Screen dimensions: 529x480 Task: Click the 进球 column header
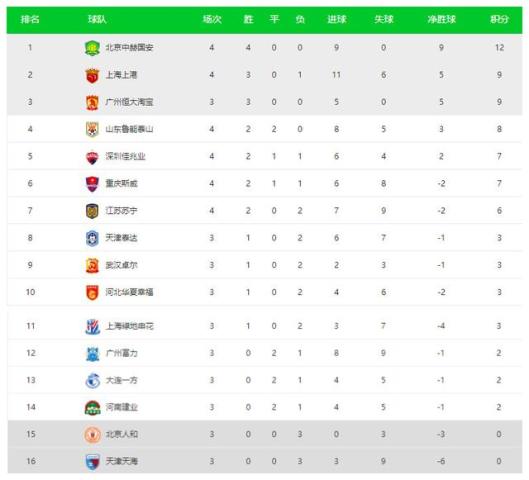click(336, 19)
